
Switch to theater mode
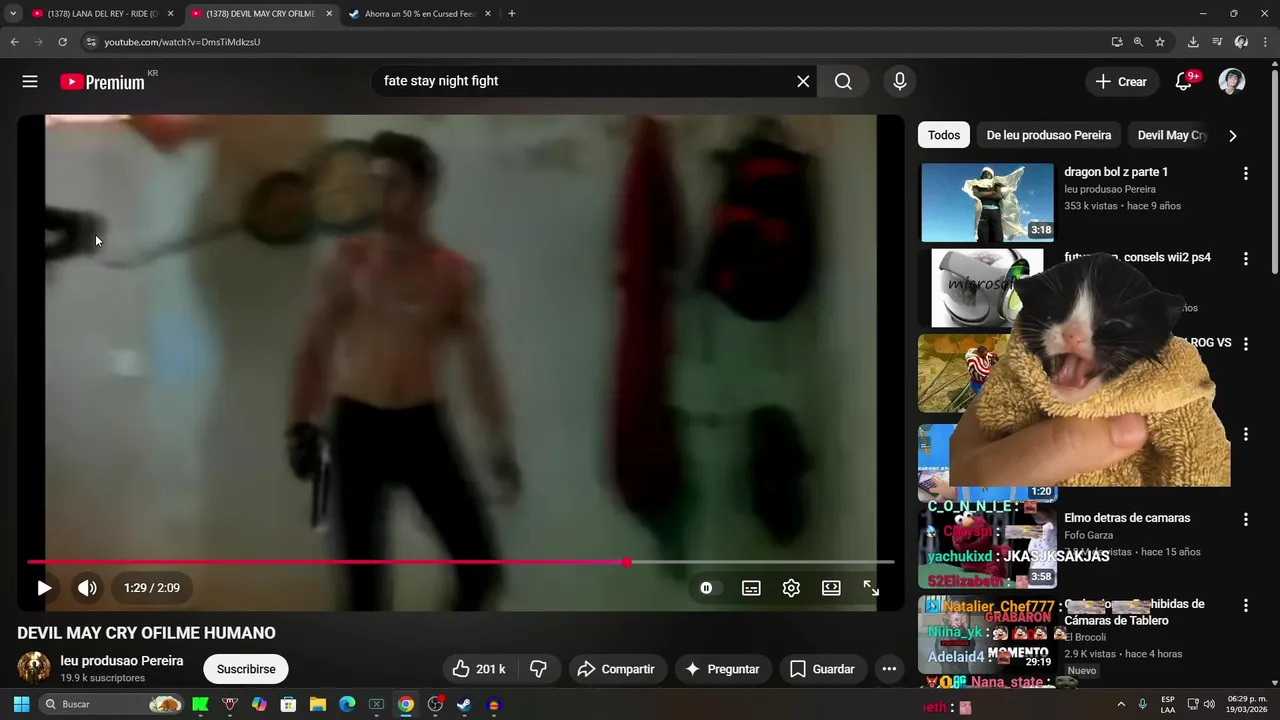pyautogui.click(x=831, y=588)
